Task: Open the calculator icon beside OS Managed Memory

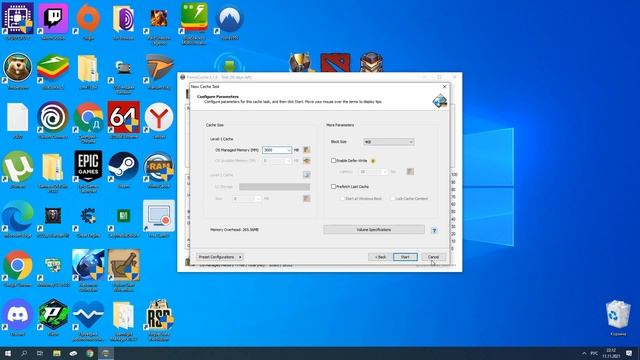Action: point(307,150)
